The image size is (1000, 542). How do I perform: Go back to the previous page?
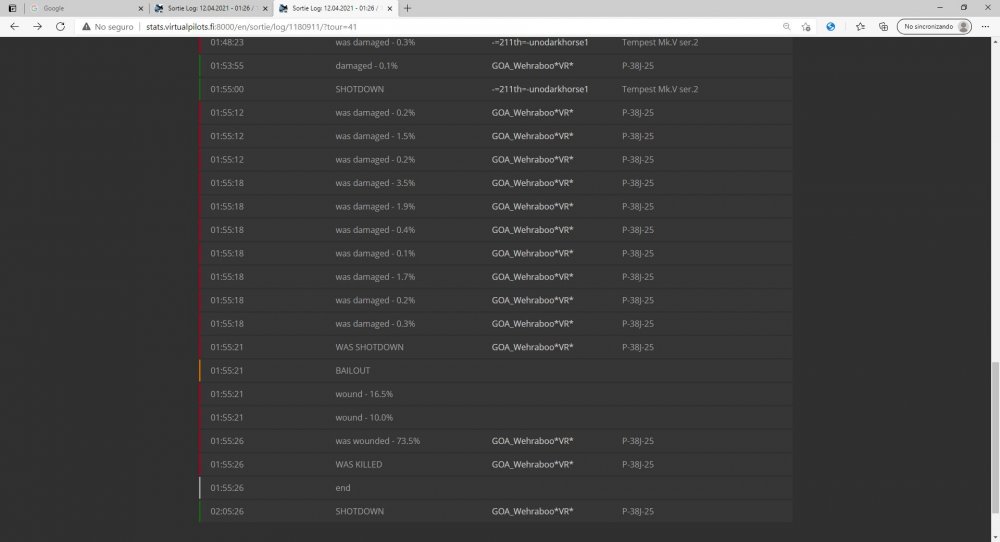pos(14,27)
